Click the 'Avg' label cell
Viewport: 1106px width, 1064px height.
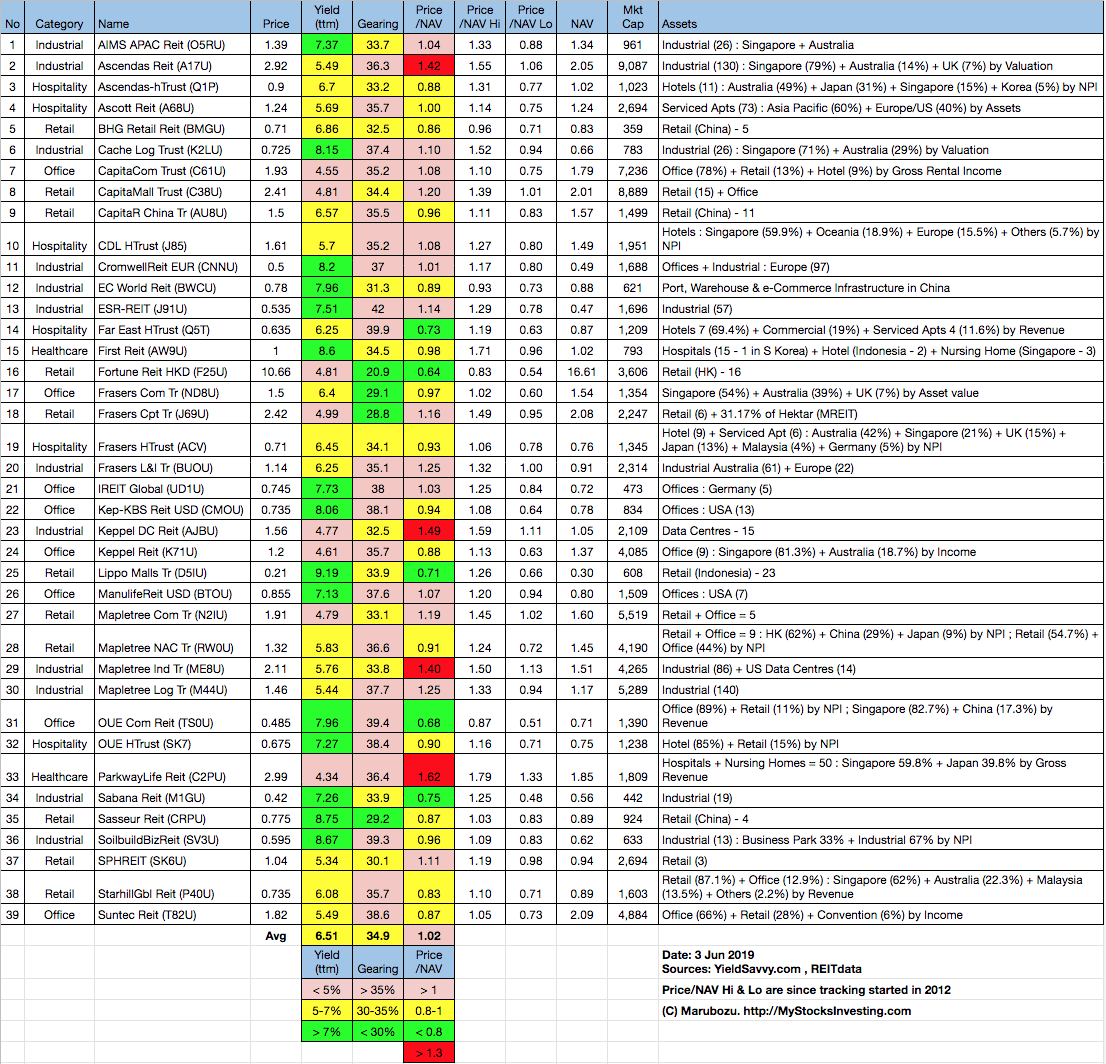276,936
